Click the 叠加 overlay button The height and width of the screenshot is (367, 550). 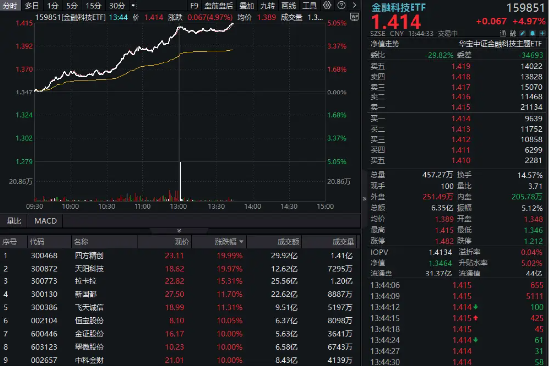click(x=247, y=6)
